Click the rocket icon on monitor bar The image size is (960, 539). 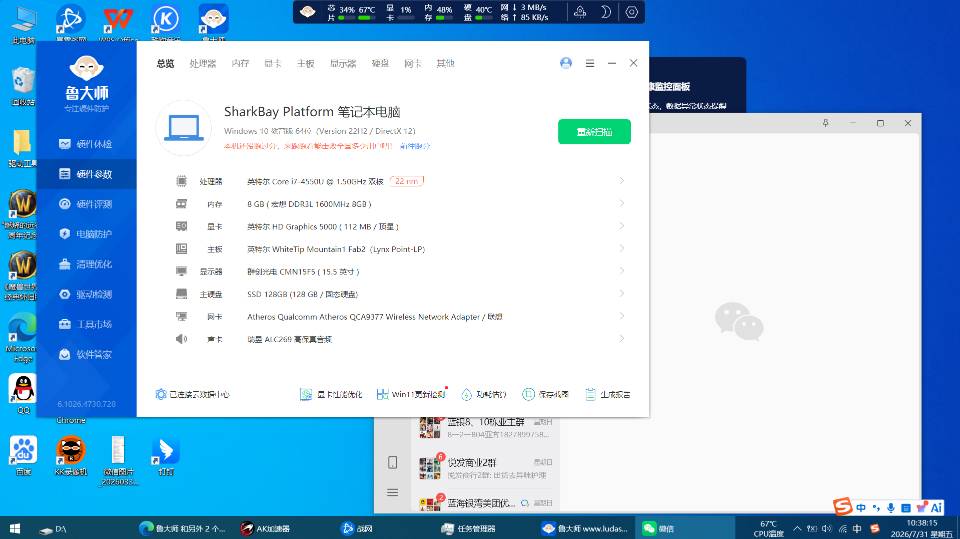tap(580, 12)
